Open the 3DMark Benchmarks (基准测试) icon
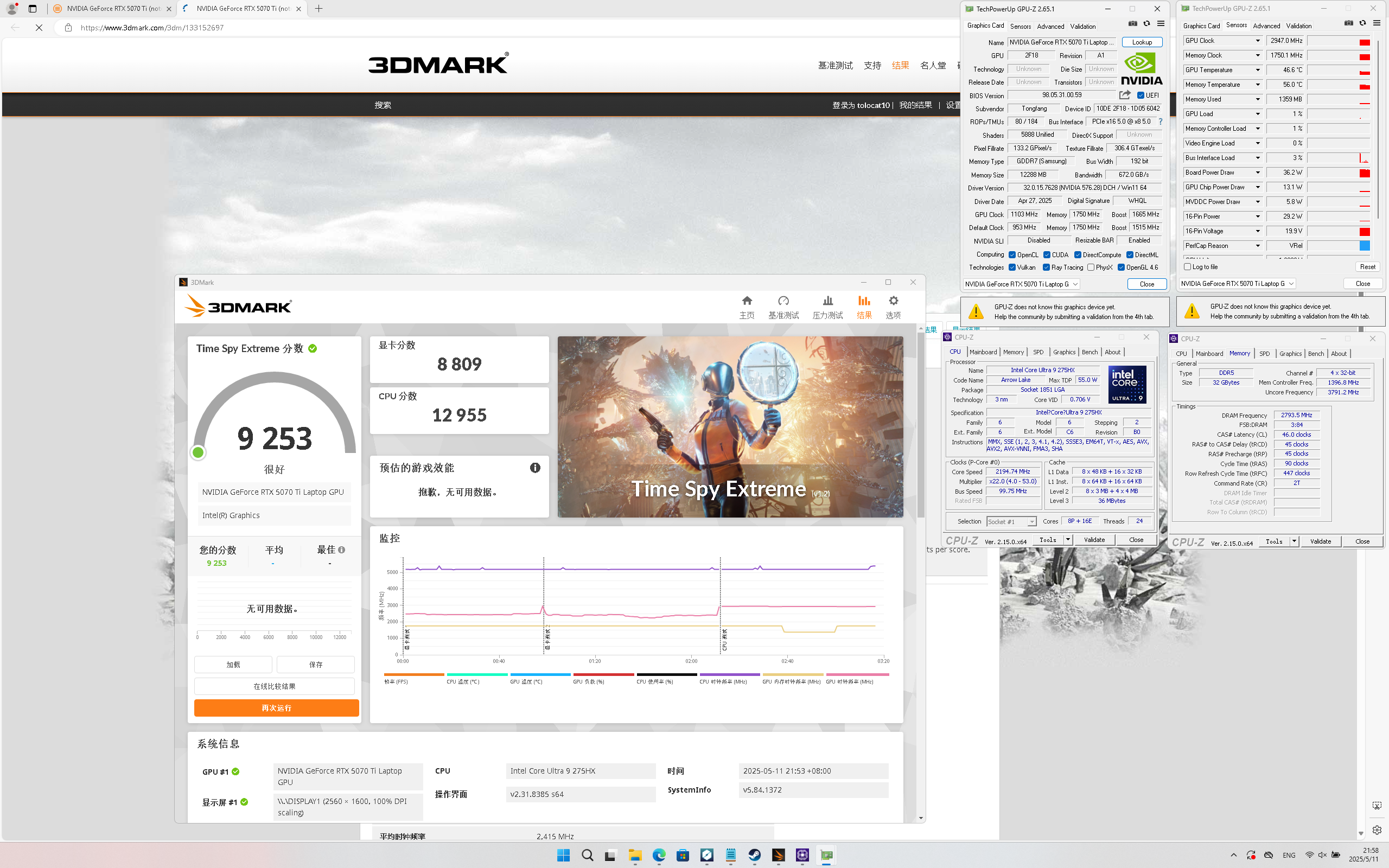The height and width of the screenshot is (868, 1389). pos(783,301)
